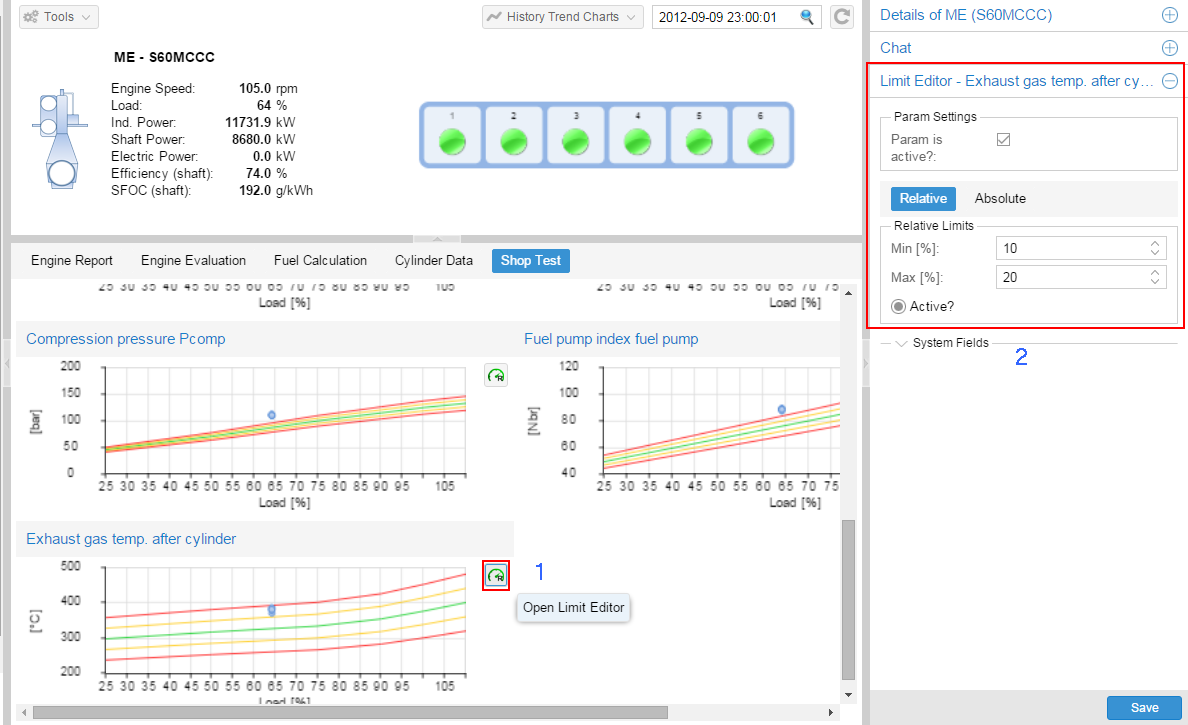Toggle the Active? radio button
This screenshot has height=725, width=1188.
899,306
